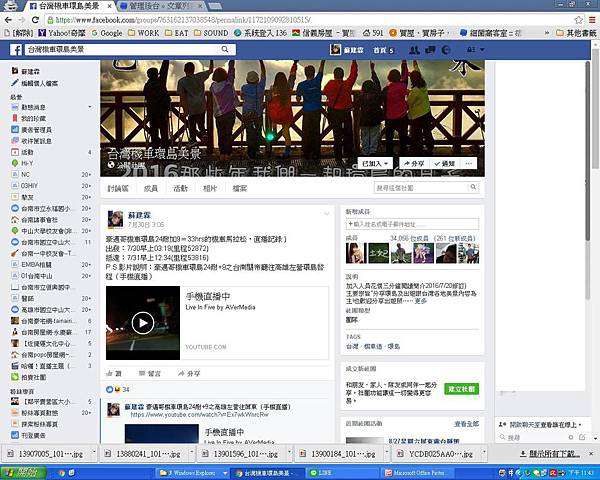This screenshot has width=600, height=480.
Task: Play the 手機直播中 video thumbnail
Action: click(x=143, y=323)
